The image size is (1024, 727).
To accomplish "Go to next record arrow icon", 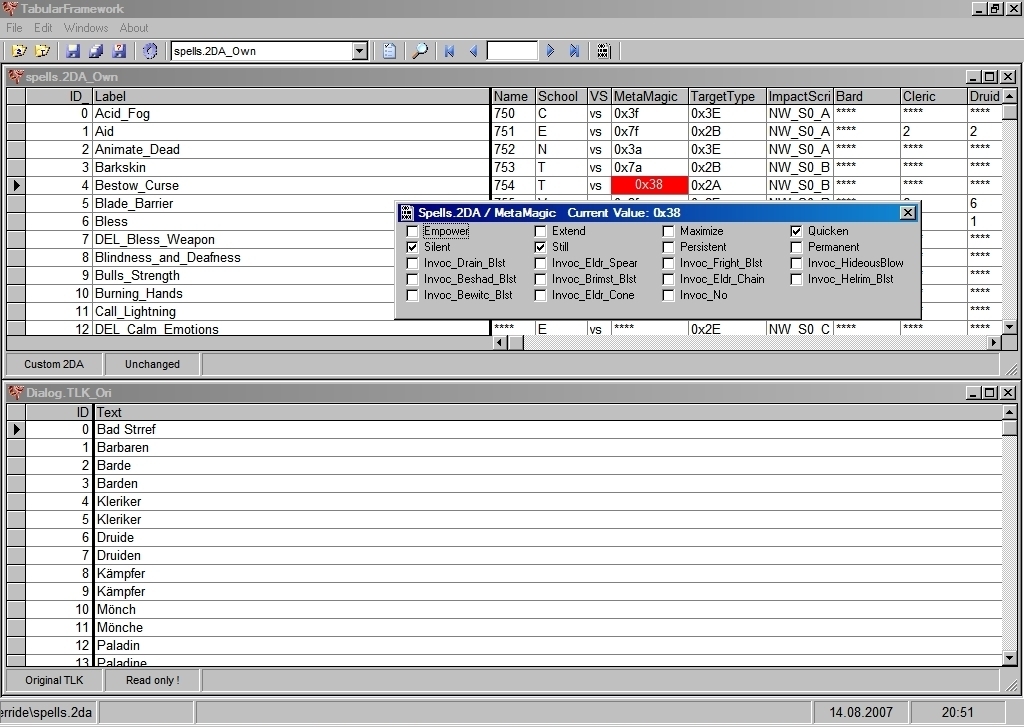I will click(x=551, y=51).
